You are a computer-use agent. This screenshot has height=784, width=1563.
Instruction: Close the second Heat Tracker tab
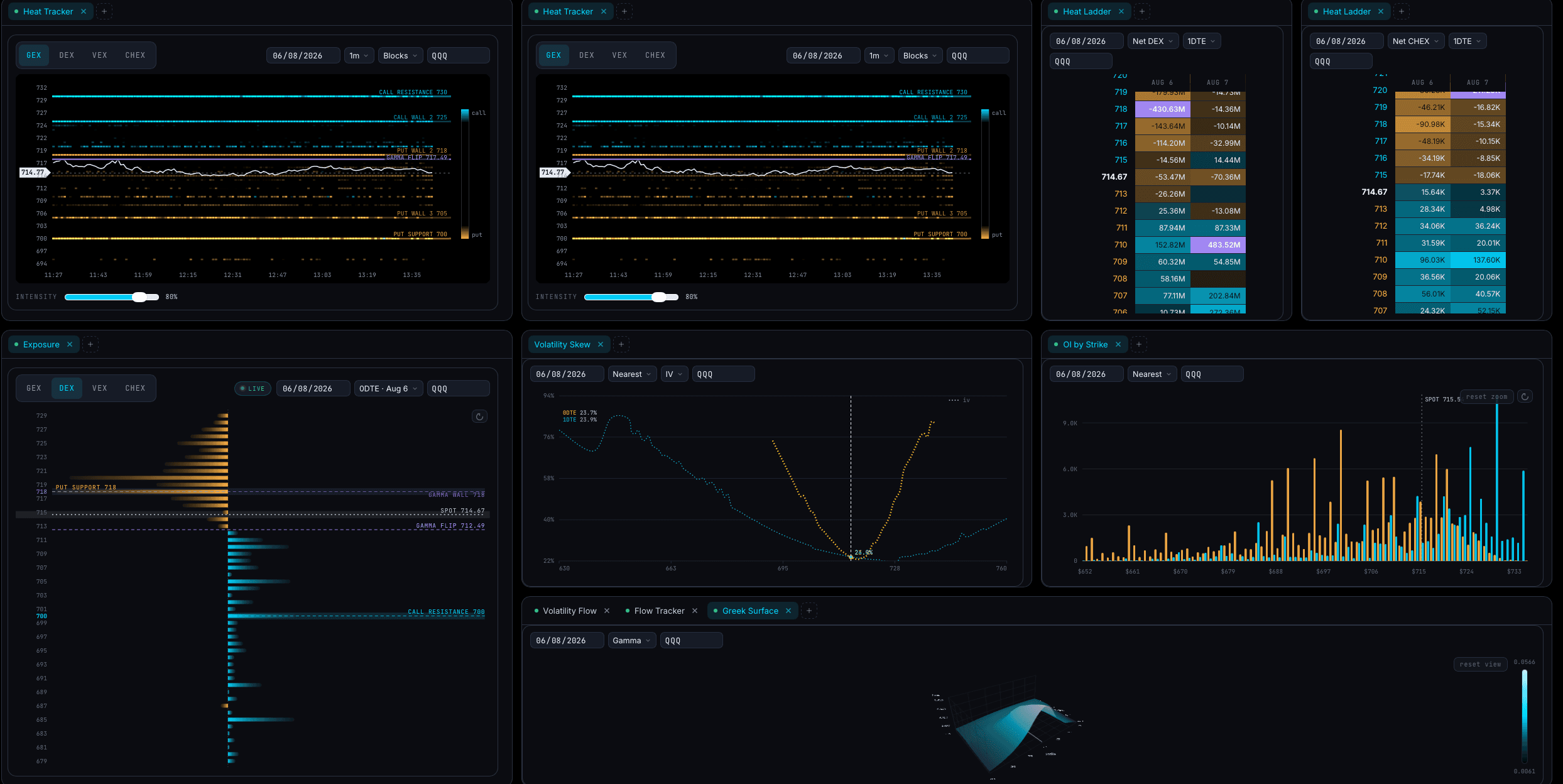(x=604, y=11)
